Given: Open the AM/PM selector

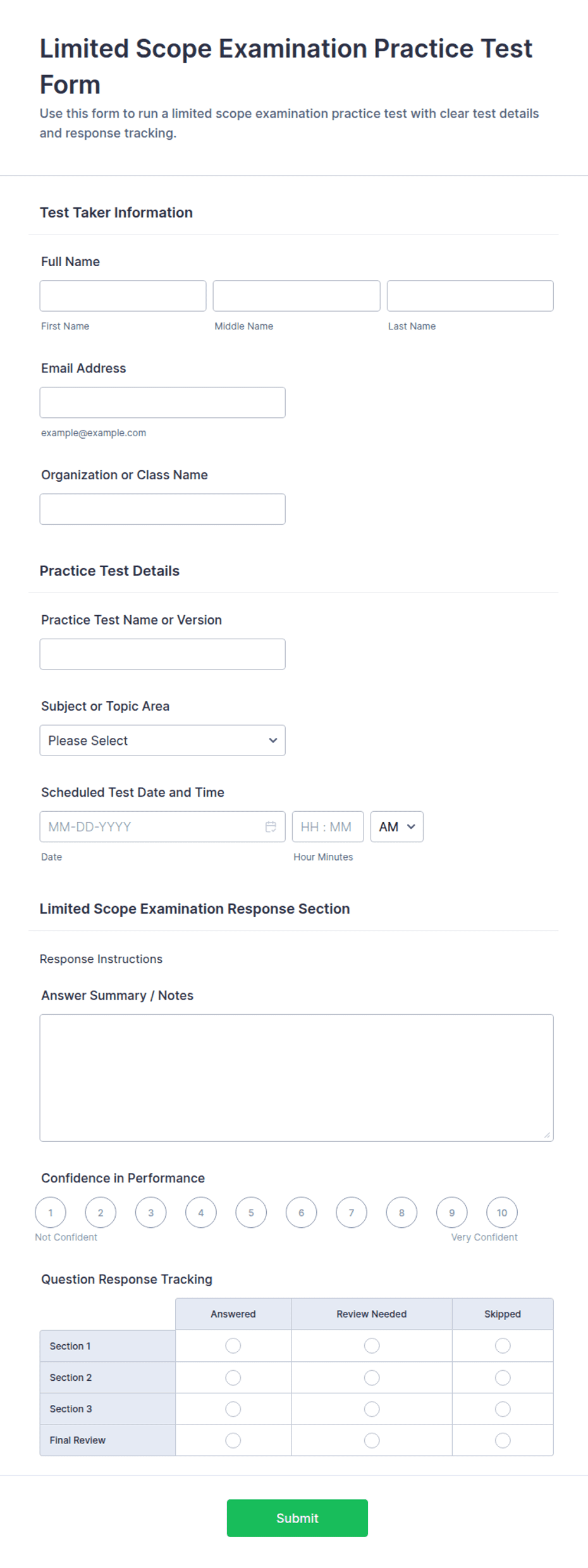Looking at the screenshot, I should (397, 826).
